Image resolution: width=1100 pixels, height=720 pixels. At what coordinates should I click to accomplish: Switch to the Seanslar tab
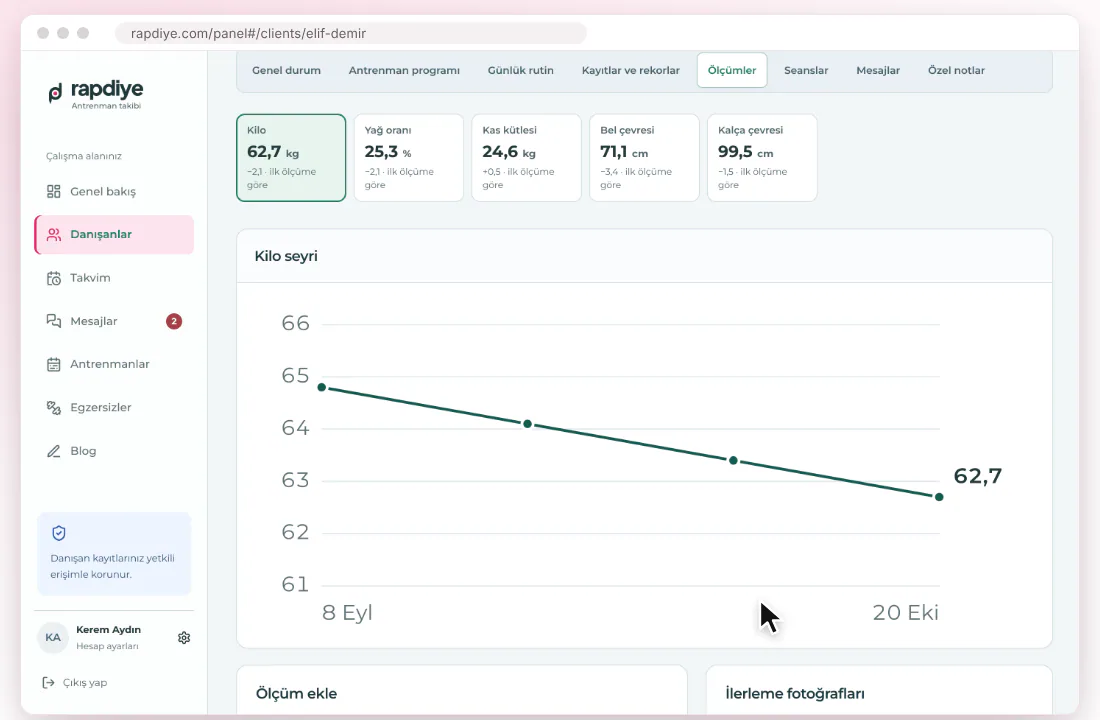click(x=806, y=70)
